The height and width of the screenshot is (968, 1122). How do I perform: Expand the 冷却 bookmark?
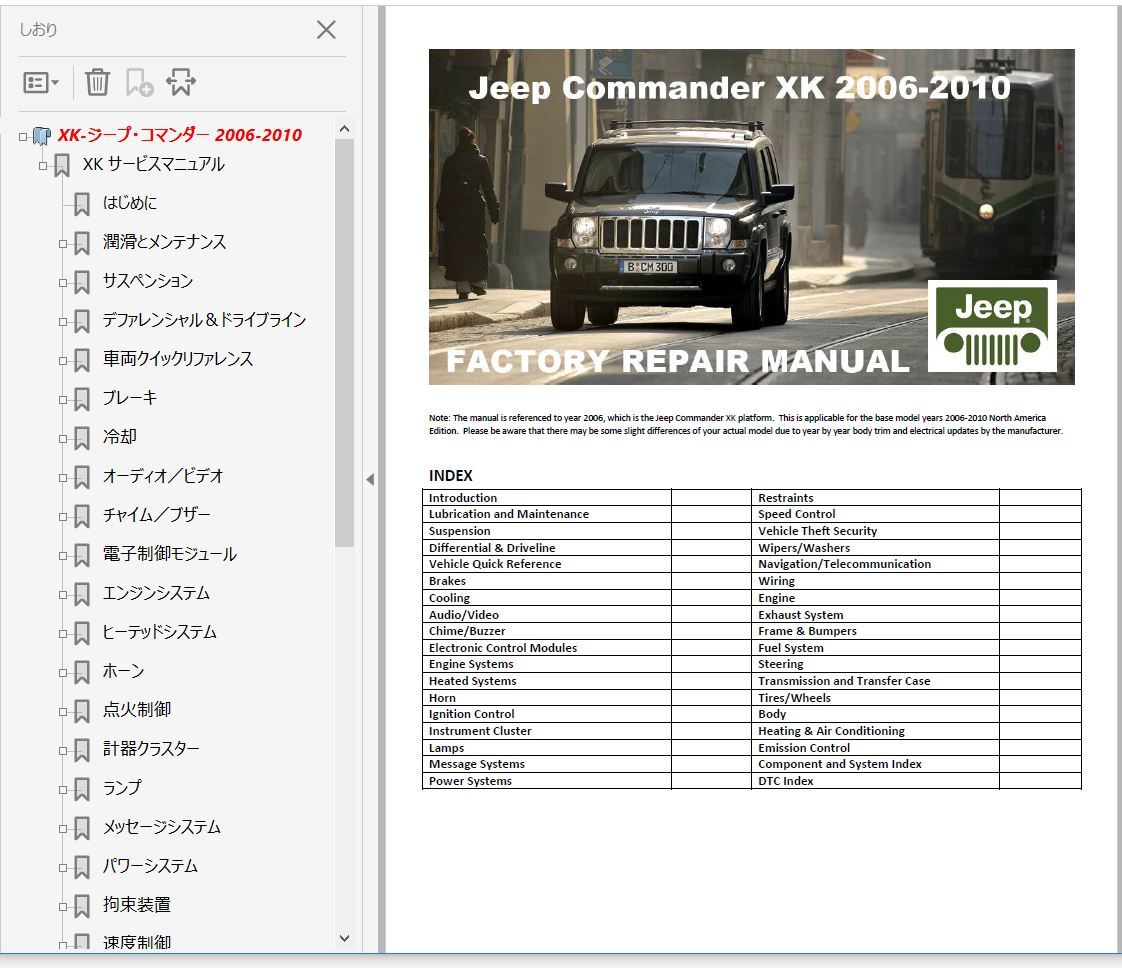pos(63,439)
